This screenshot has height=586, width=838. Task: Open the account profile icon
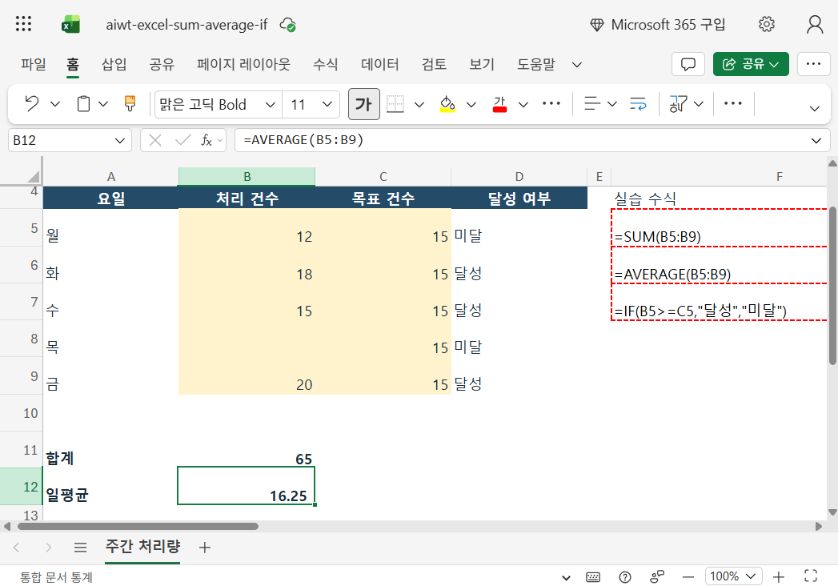coord(814,24)
